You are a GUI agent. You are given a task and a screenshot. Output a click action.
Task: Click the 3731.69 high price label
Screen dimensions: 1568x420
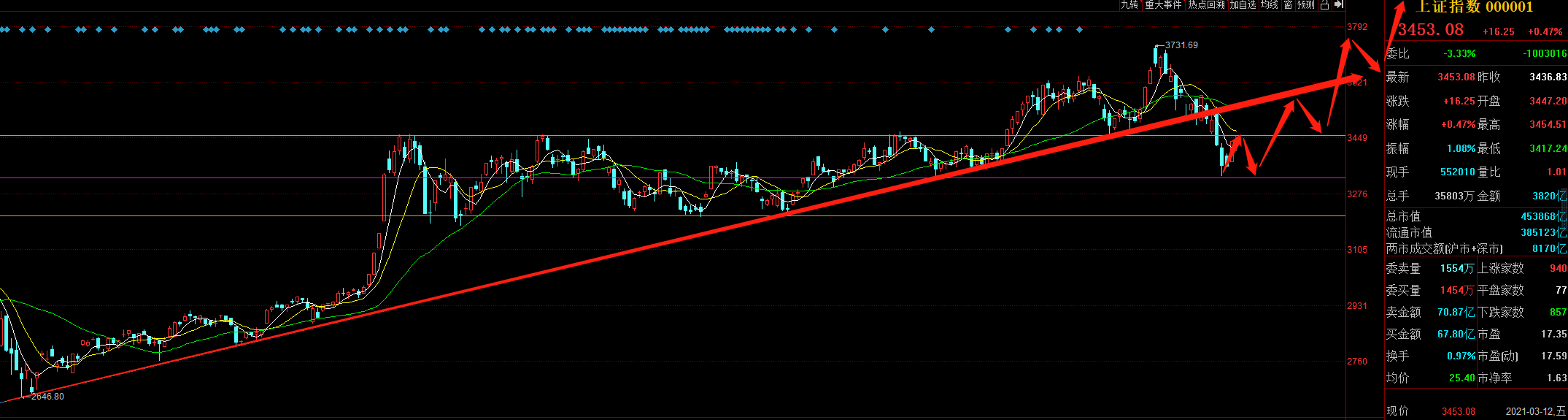(x=1181, y=45)
